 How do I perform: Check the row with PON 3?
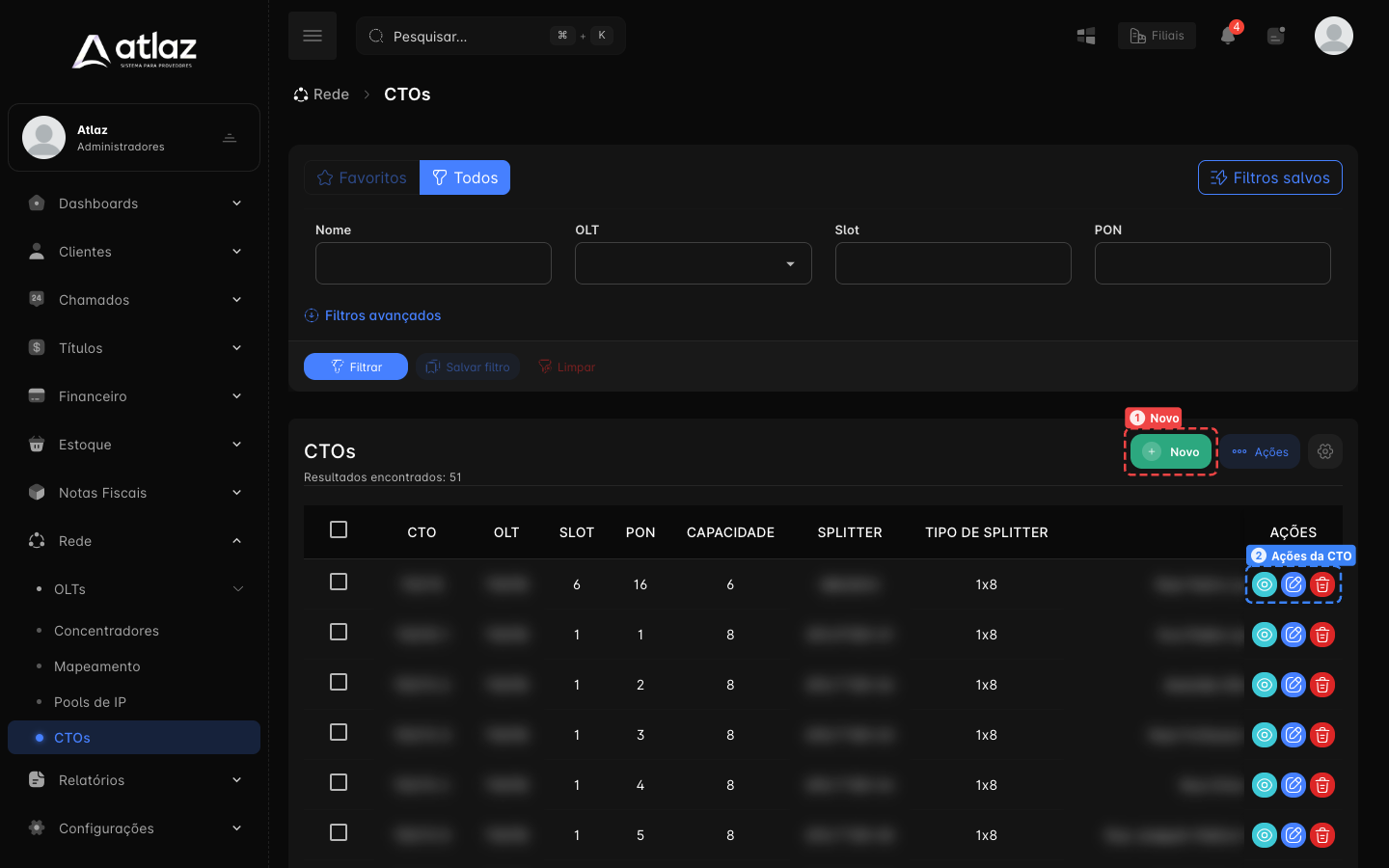[339, 732]
